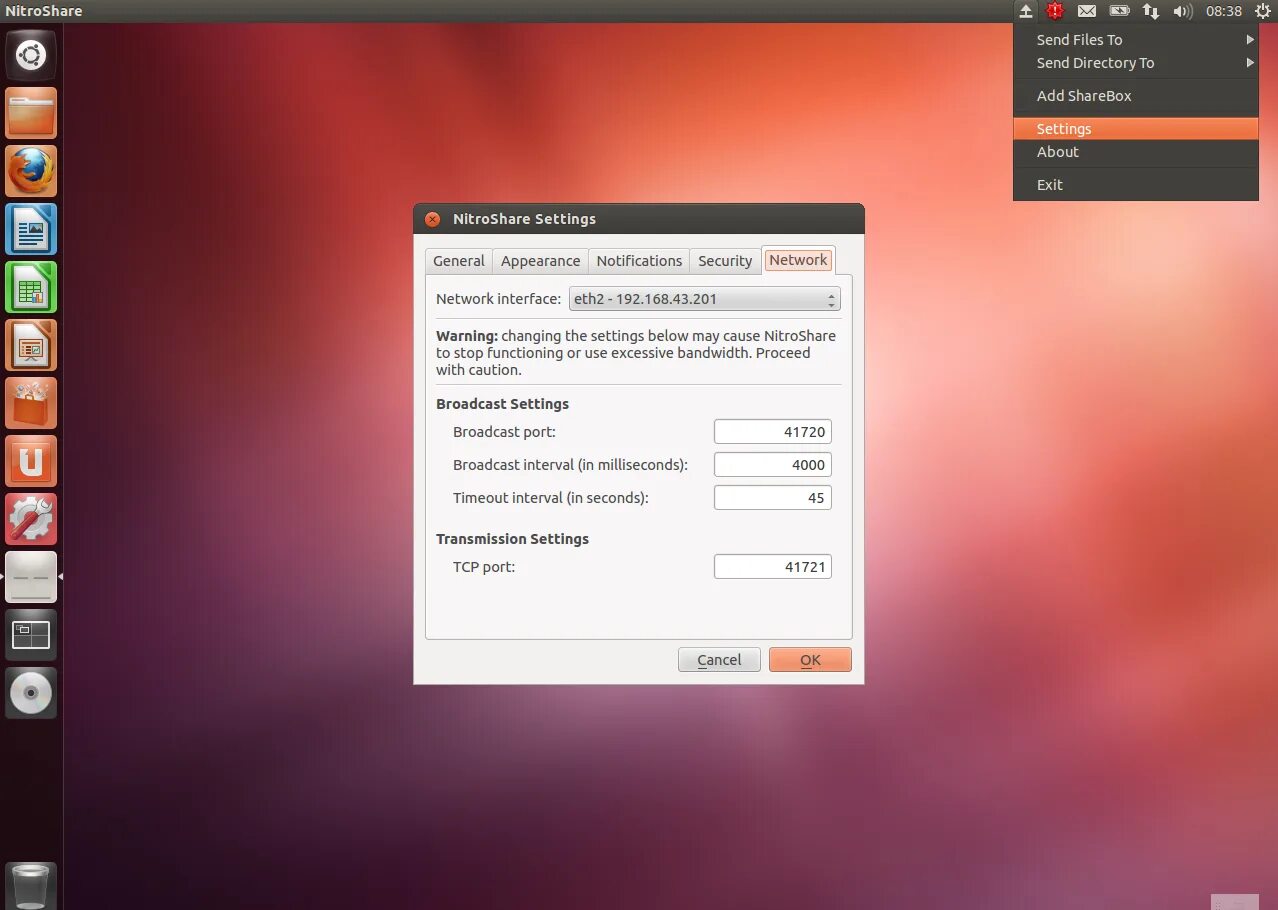This screenshot has height=910, width=1278.
Task: Click the 'Broadcast port:' label
Action: (504, 432)
